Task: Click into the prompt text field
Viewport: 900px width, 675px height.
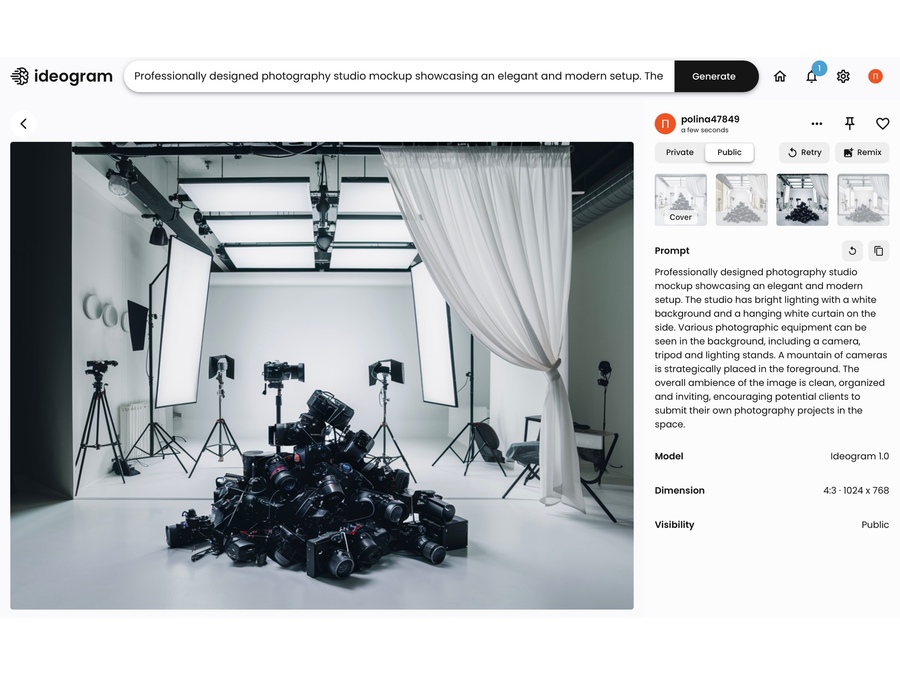Action: coord(399,76)
